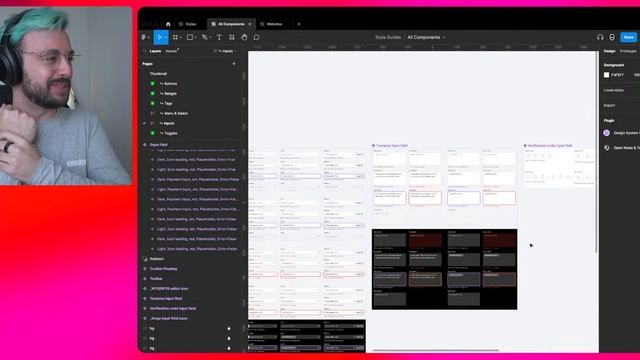Select the Pen tool
Screen dimensions: 640x360
click(x=204, y=37)
